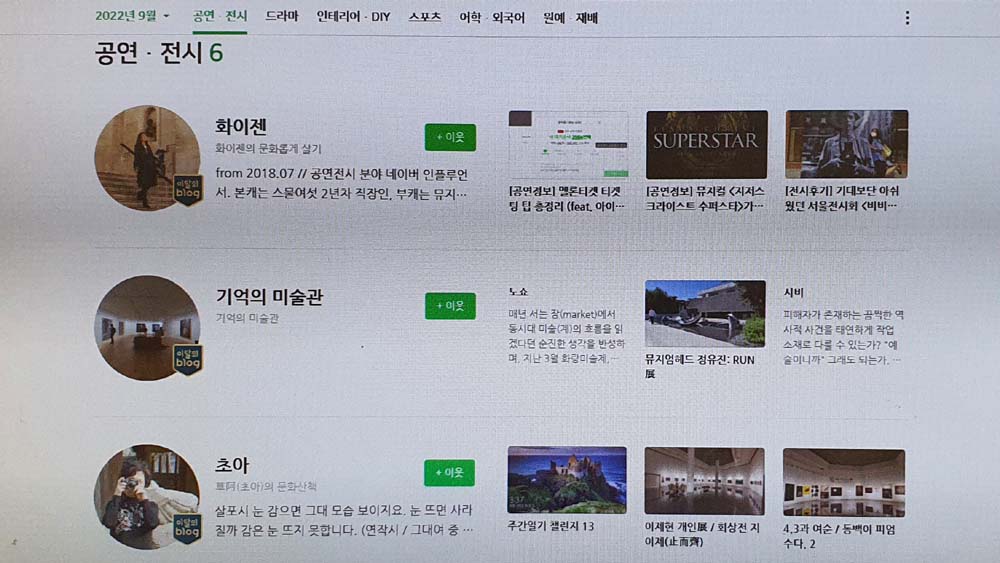The image size is (1000, 563).
Task: Click 이달의 blog badge on 화이젠 profile
Action: pyautogui.click(x=188, y=191)
